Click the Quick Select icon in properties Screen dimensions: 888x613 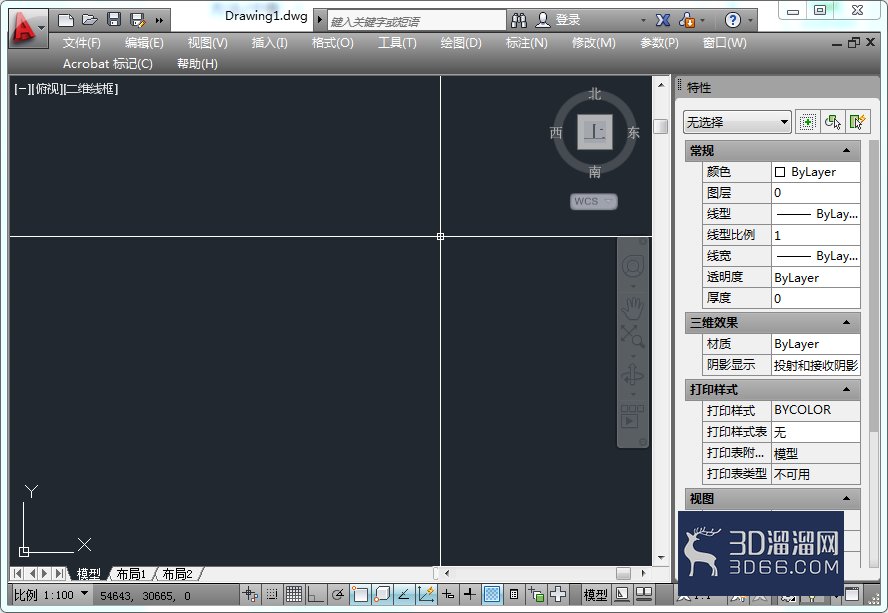pyautogui.click(x=858, y=122)
